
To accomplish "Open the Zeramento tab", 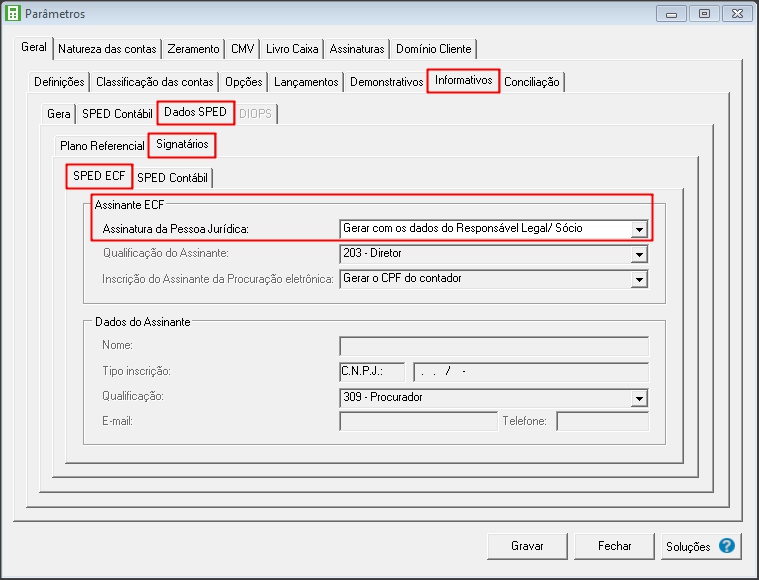I will [193, 49].
